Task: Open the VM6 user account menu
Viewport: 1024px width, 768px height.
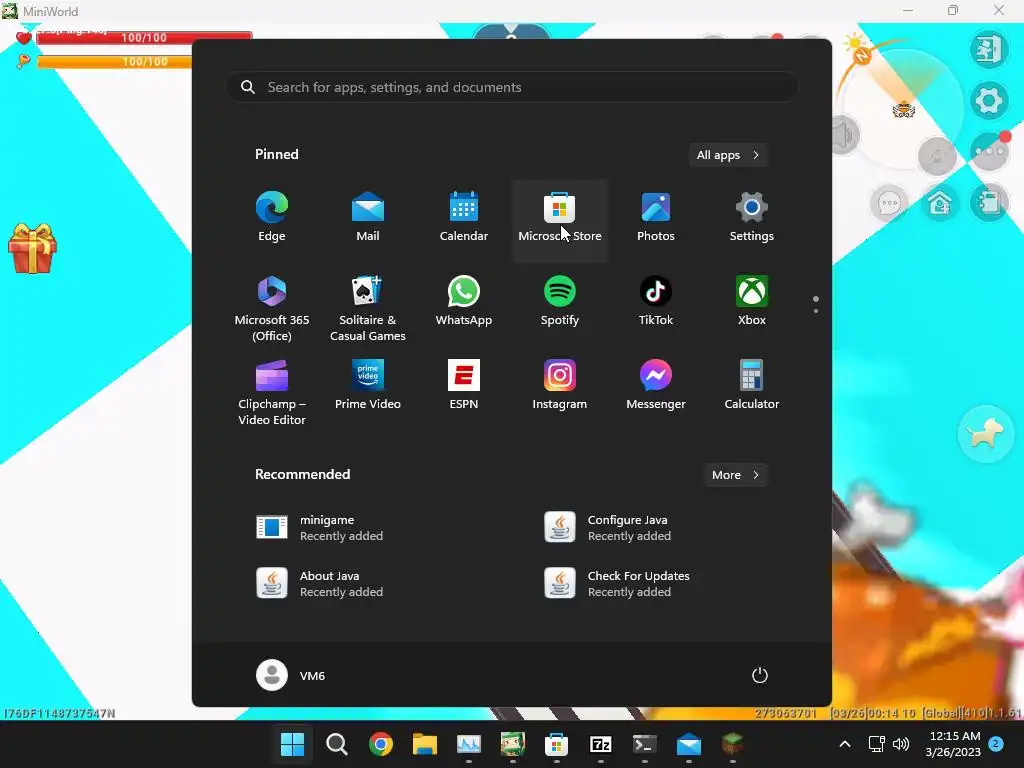Action: (x=291, y=675)
